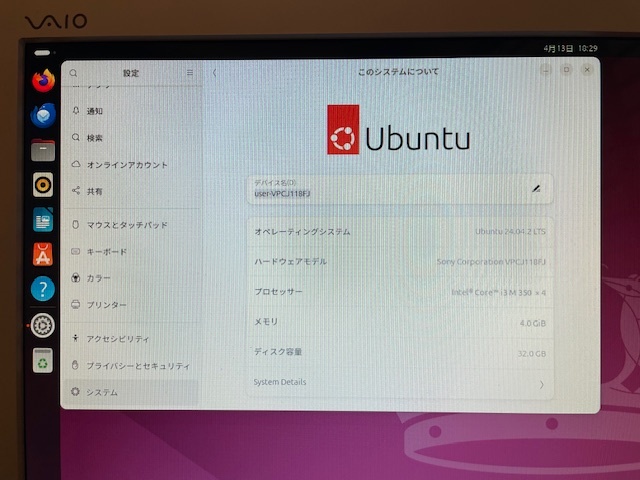Open the Ubuntu App Center

click(43, 254)
